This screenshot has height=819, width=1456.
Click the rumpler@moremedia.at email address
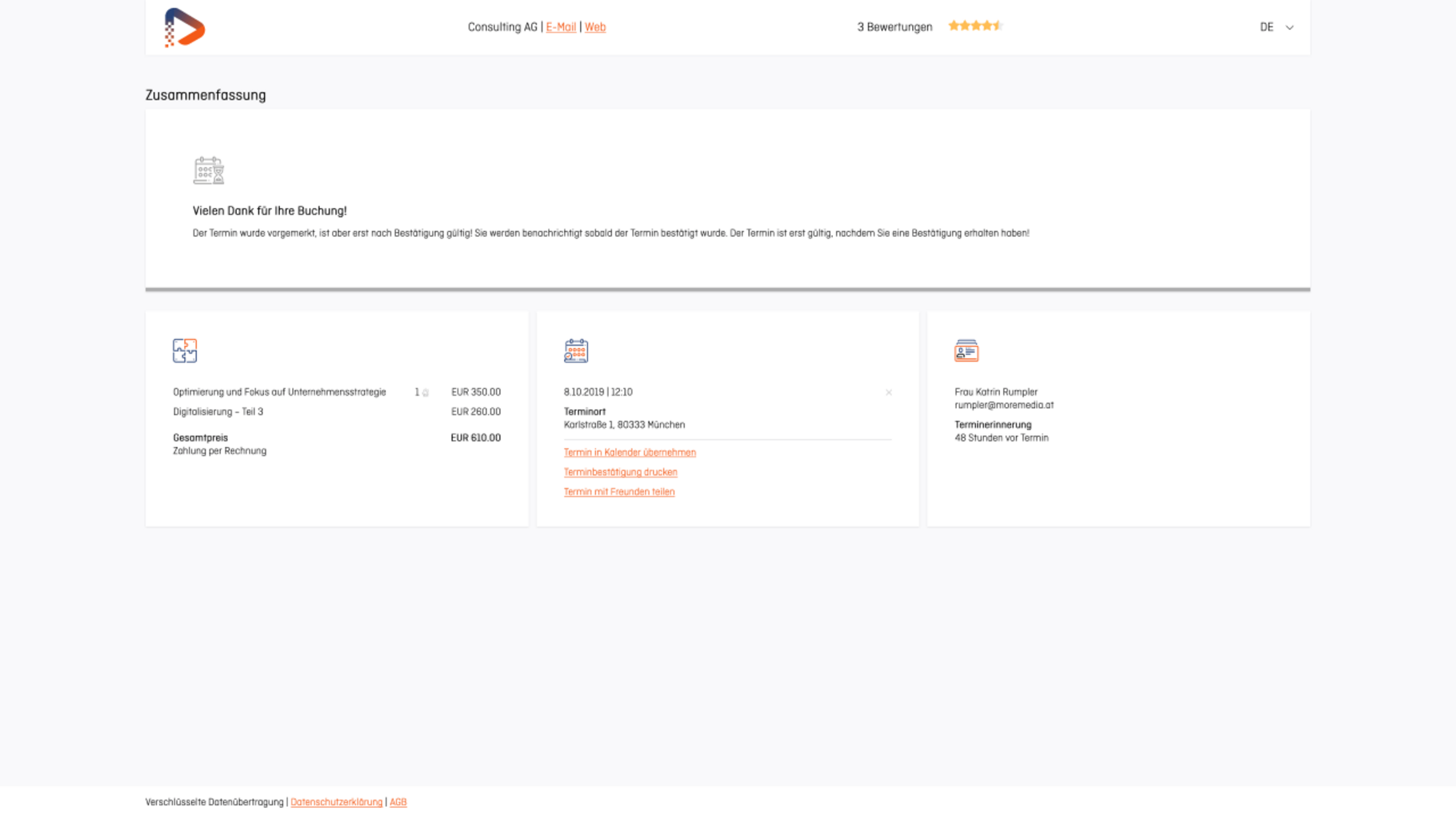1004,406
